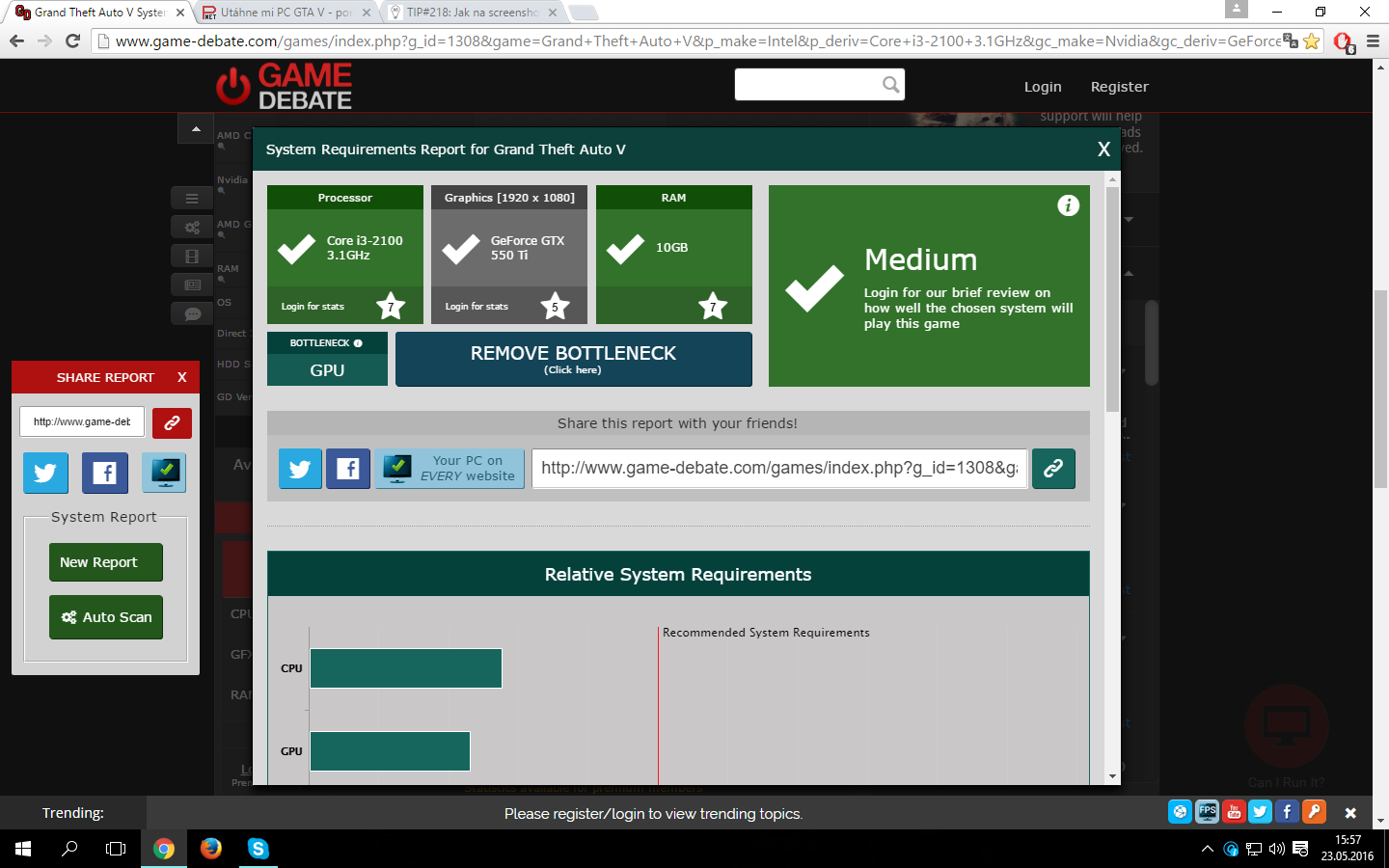The width and height of the screenshot is (1389, 868).
Task: Click the Bottleneck info icon
Action: (358, 343)
